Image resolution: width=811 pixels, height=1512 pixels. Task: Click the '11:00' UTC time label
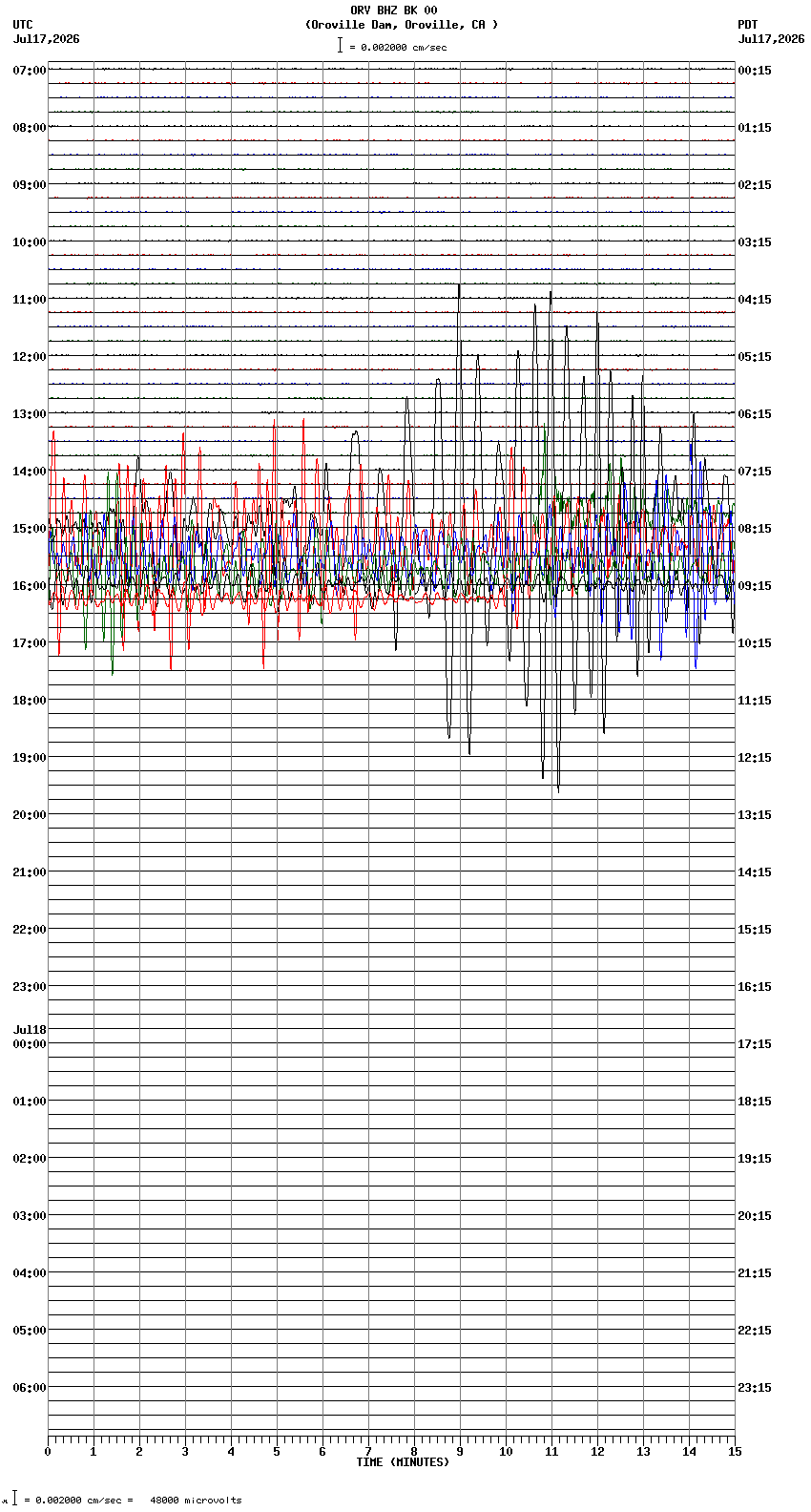30,300
